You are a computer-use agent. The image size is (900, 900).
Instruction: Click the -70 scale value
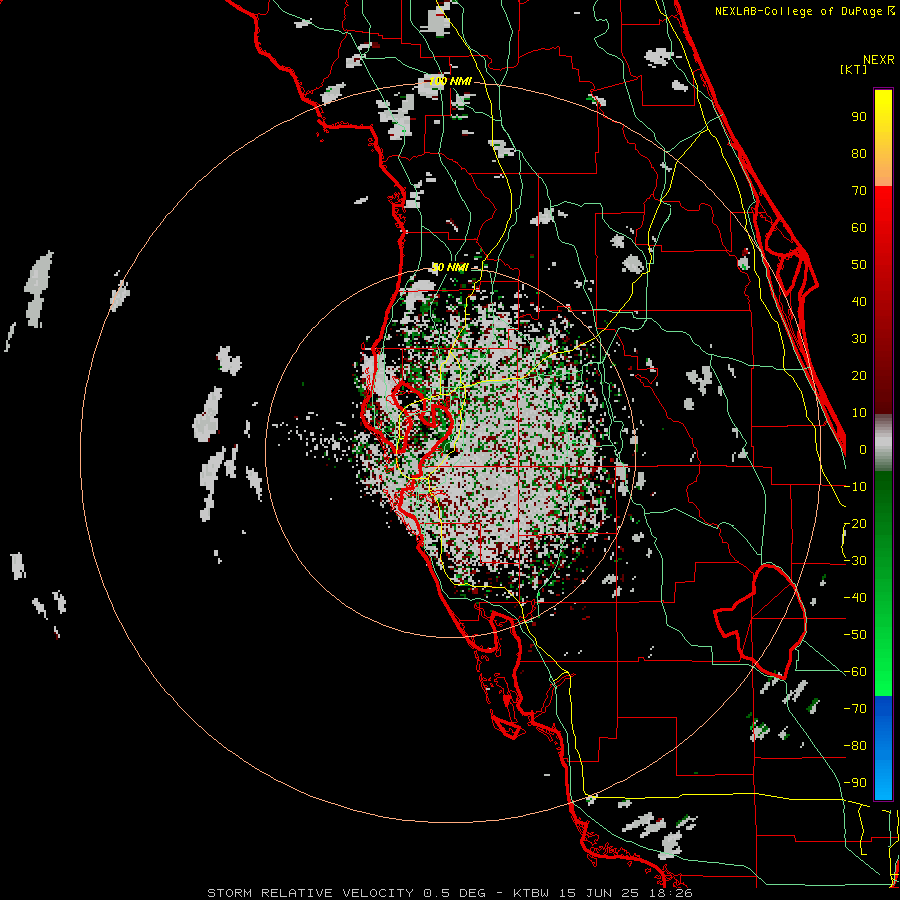(x=855, y=709)
